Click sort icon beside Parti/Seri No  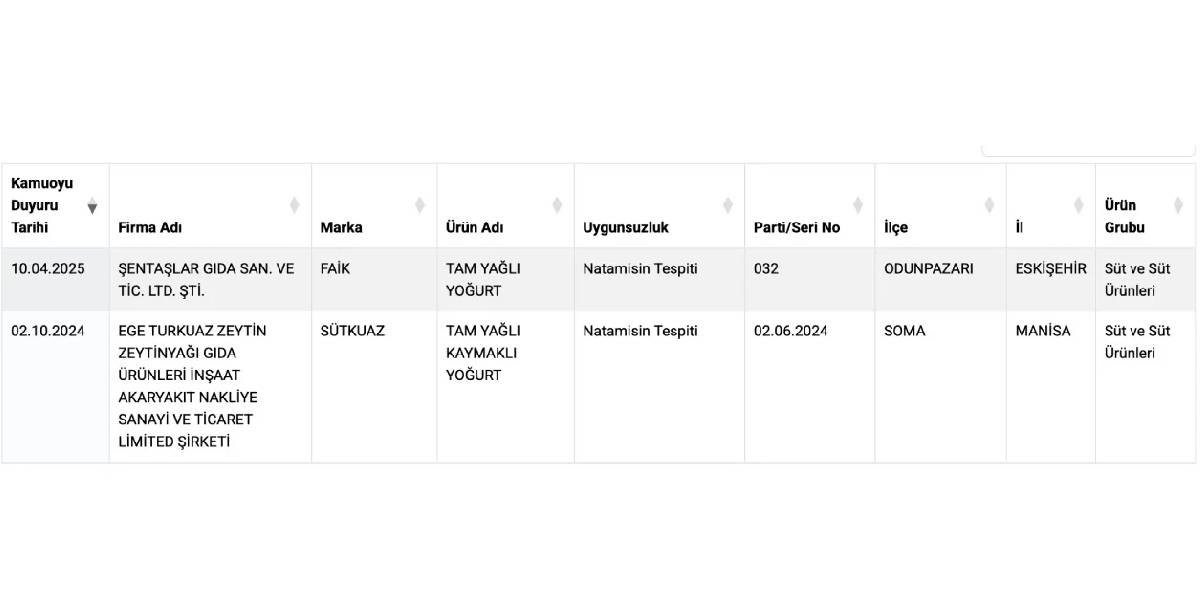(858, 206)
